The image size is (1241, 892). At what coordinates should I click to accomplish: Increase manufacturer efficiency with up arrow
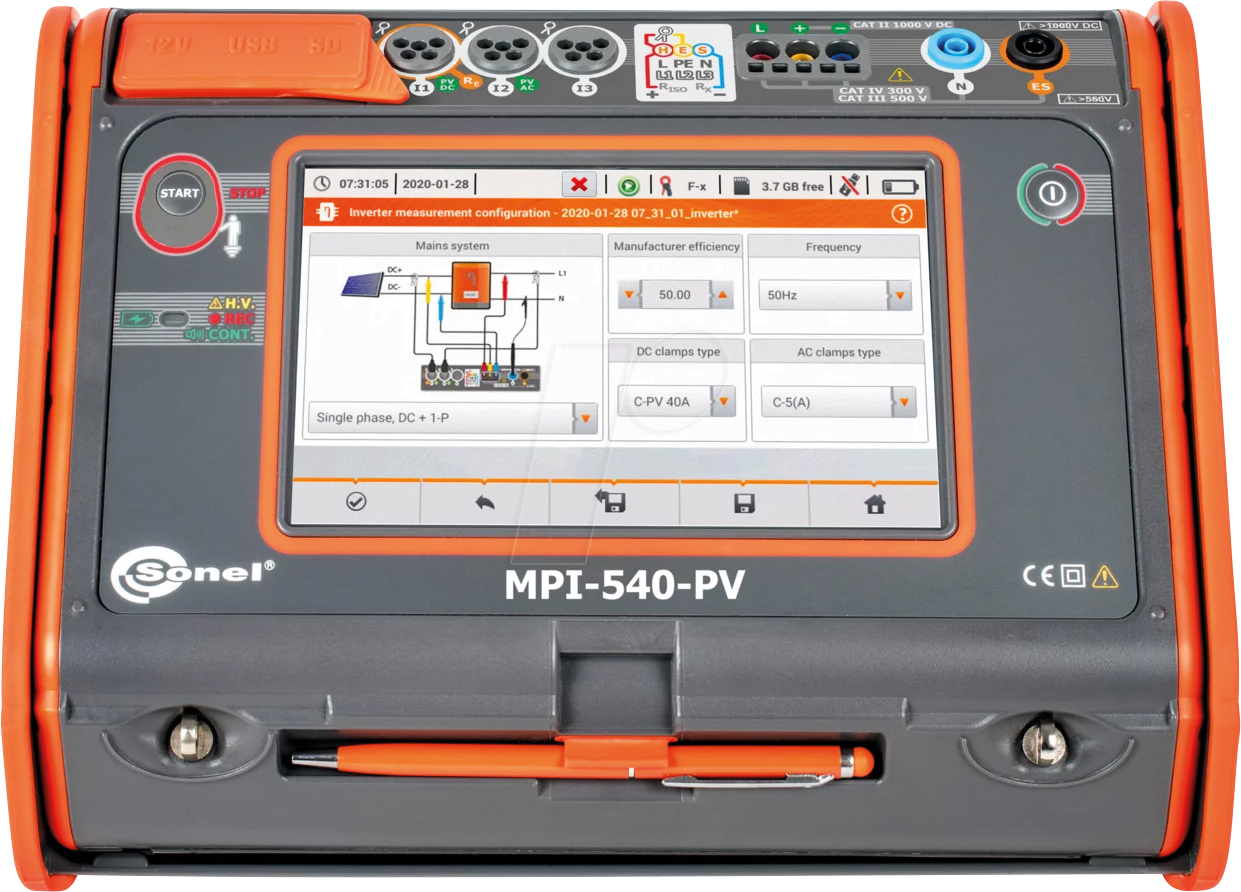723,295
